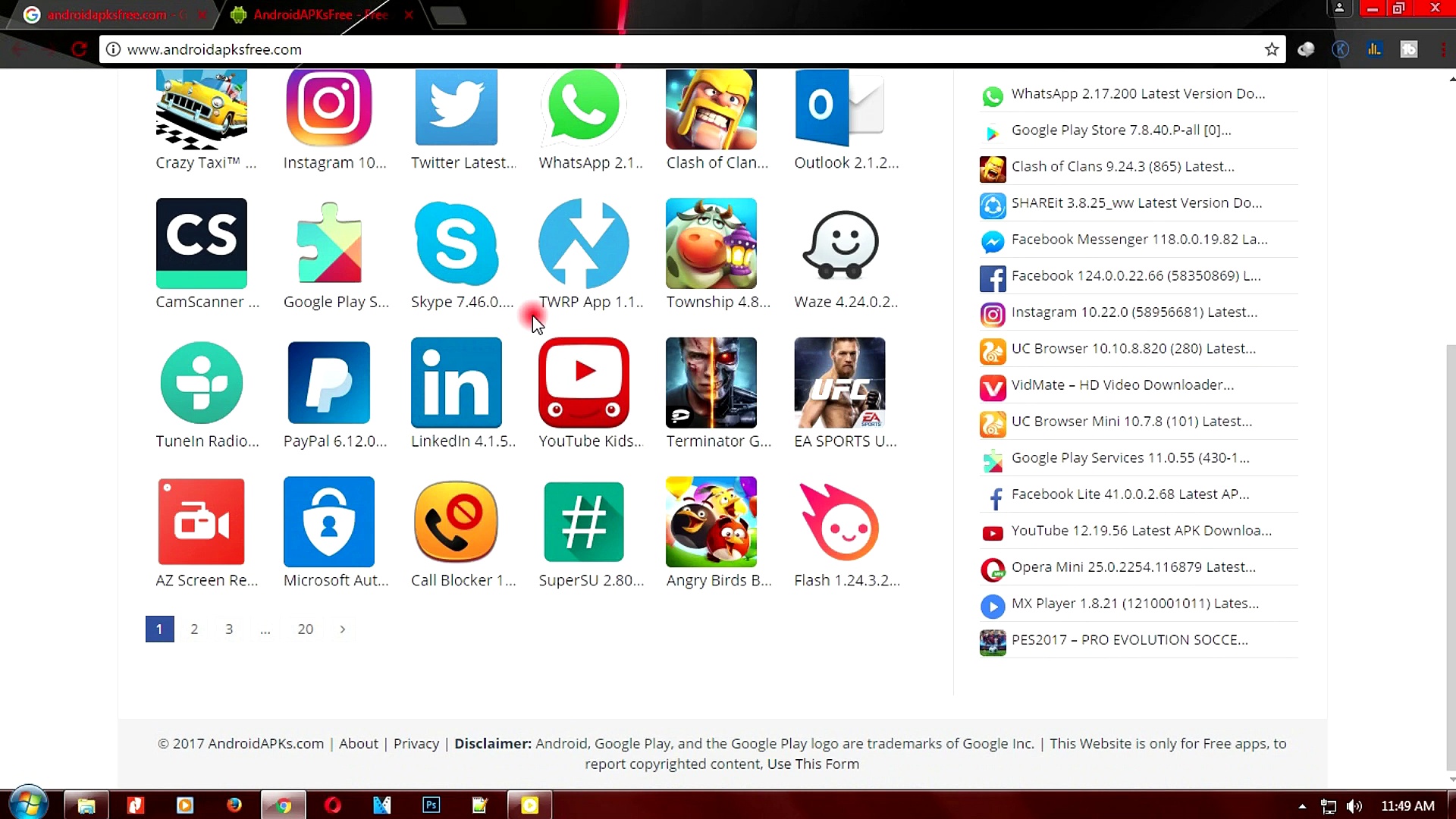Image resolution: width=1456 pixels, height=819 pixels.
Task: Select the SuperSU hash icon
Action: tap(583, 522)
